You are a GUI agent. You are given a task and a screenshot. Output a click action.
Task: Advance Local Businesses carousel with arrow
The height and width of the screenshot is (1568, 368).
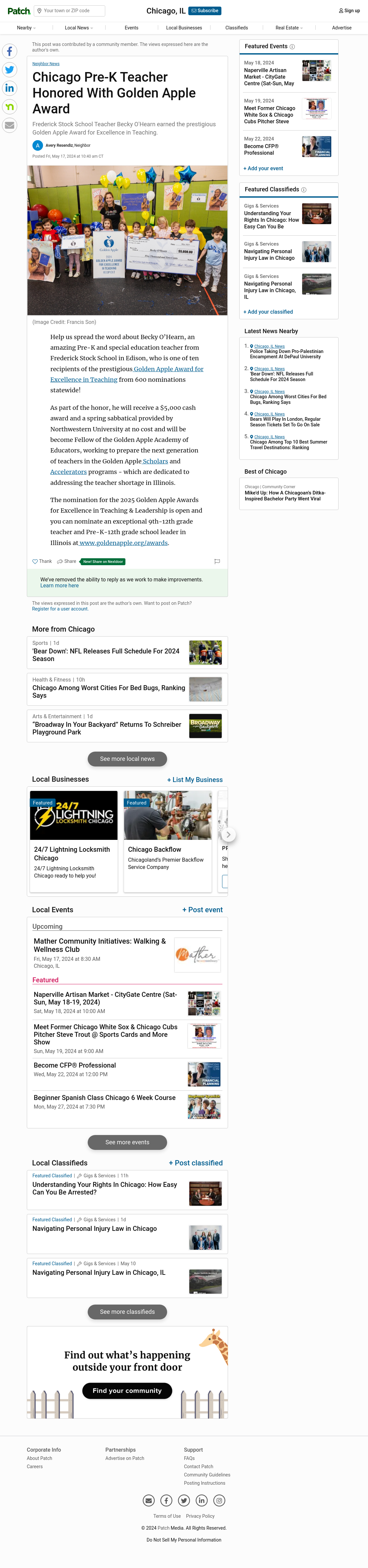click(228, 835)
